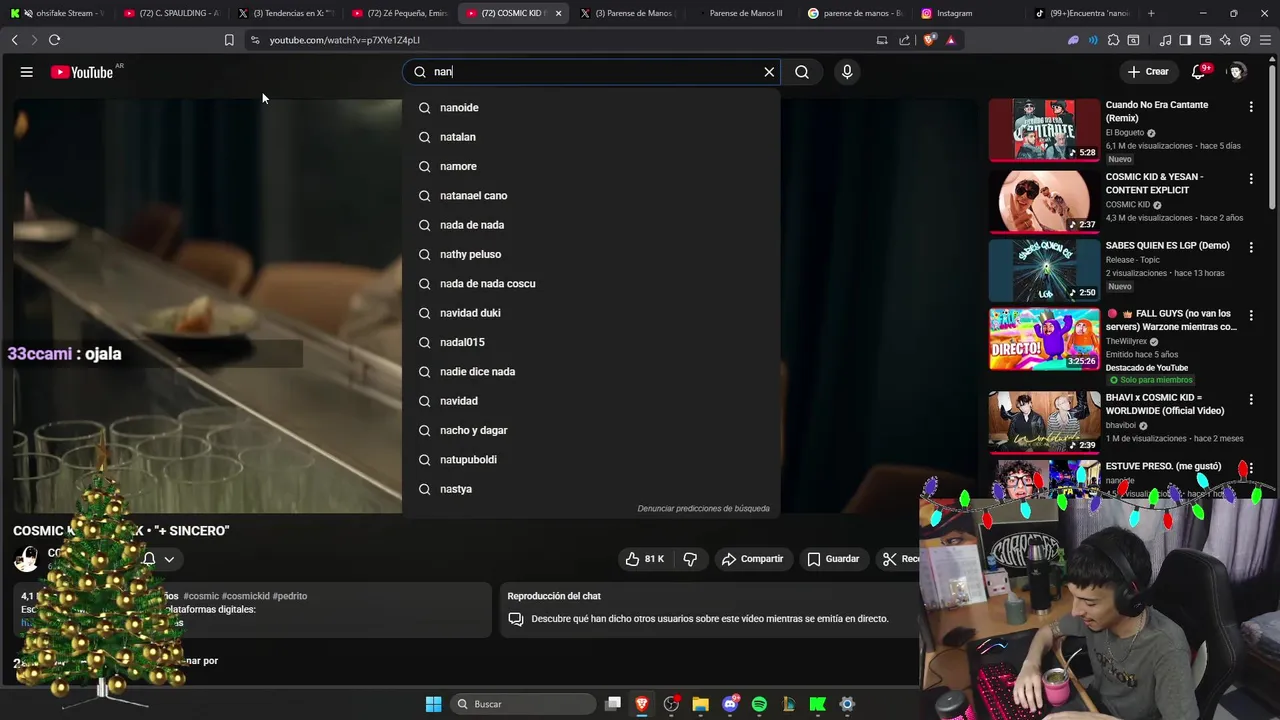Viewport: 1280px width, 720px height.
Task: Switch to the 'Tendencias en X' tab
Action: (x=286, y=13)
